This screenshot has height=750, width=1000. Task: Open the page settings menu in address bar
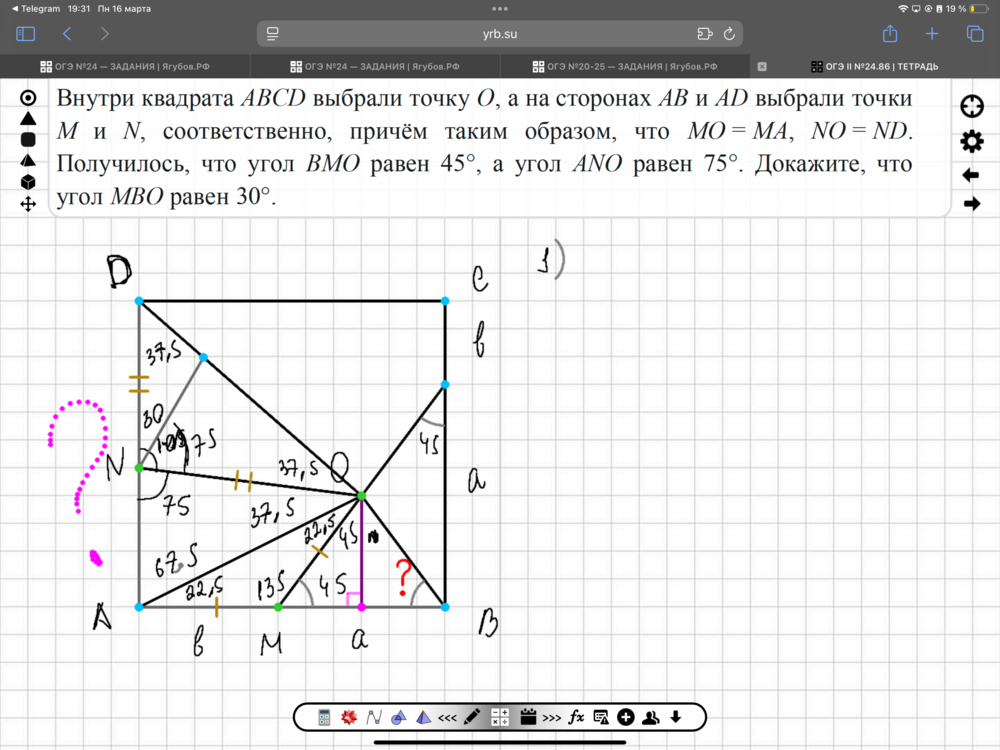(x=705, y=34)
